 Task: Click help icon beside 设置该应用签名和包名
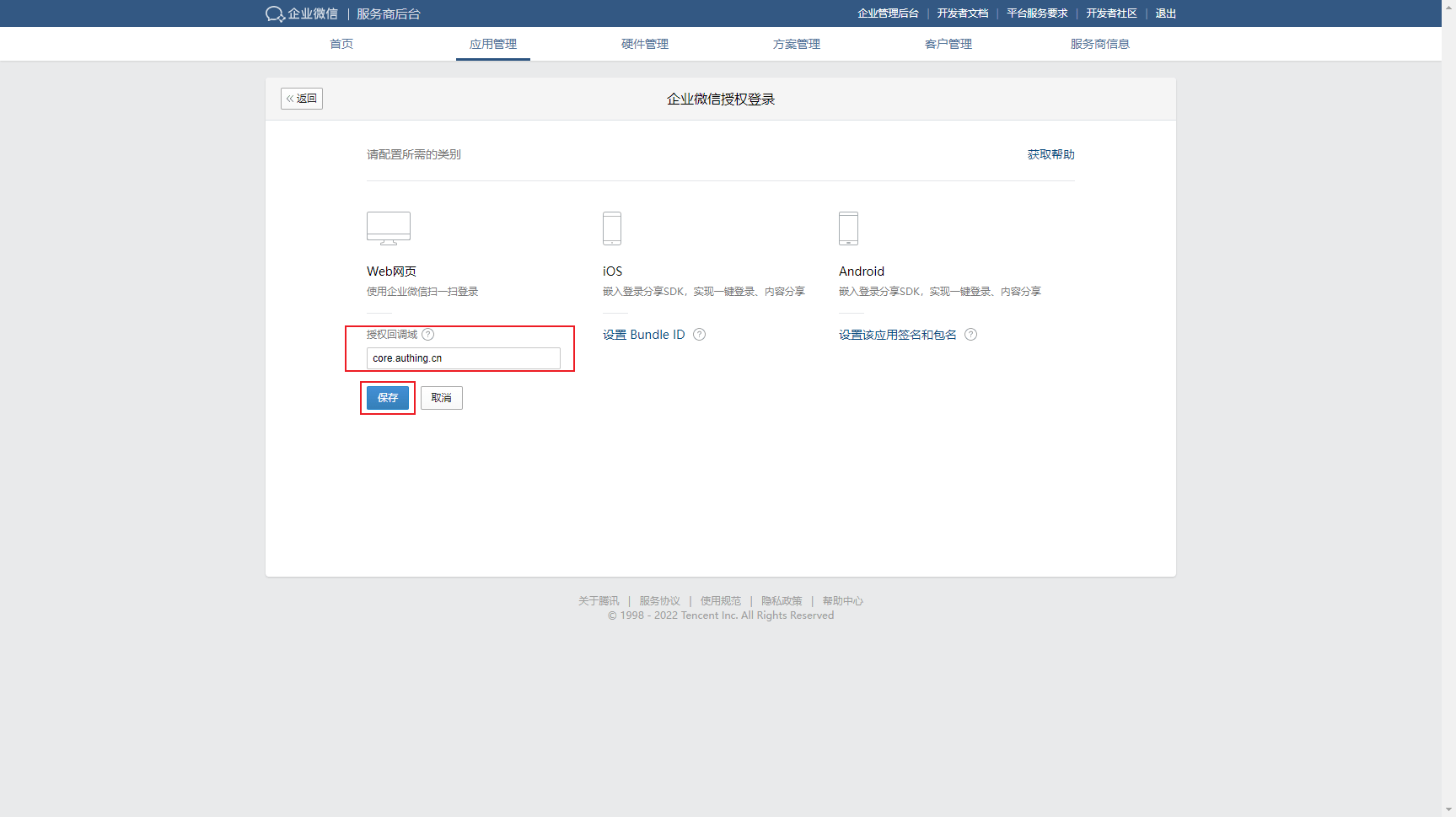[x=970, y=335]
